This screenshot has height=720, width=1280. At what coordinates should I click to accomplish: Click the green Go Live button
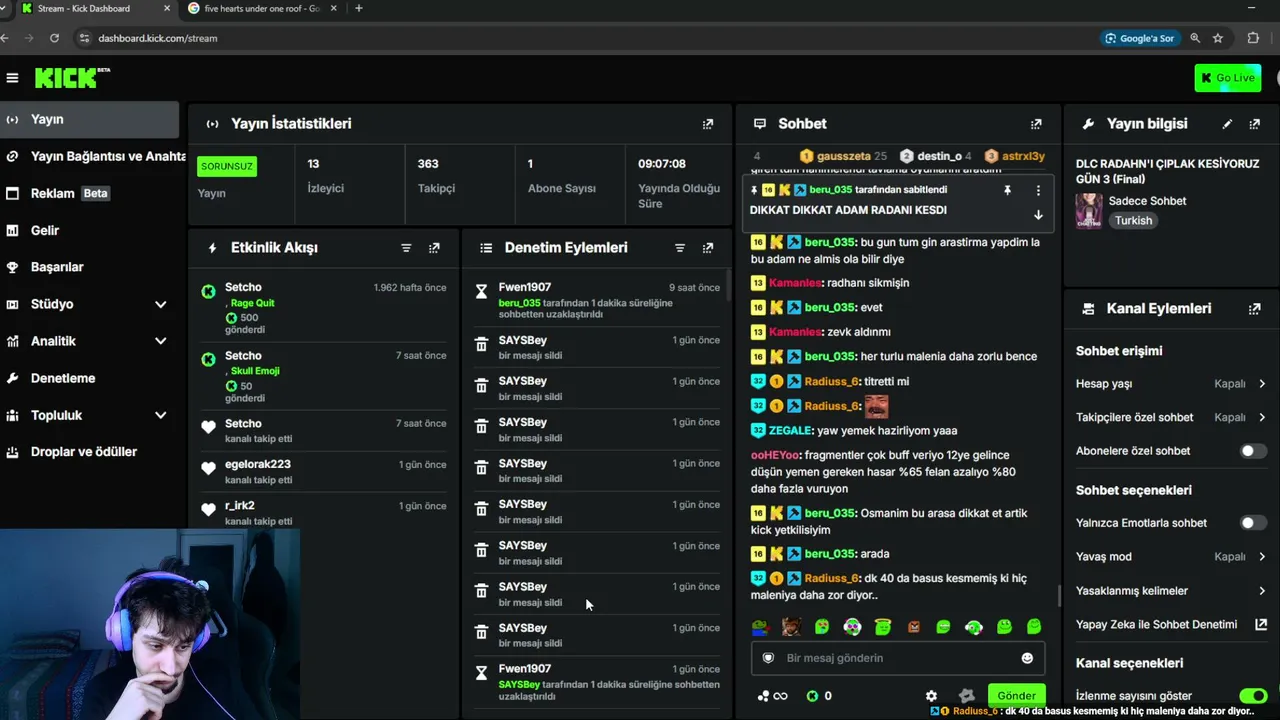pos(1228,78)
